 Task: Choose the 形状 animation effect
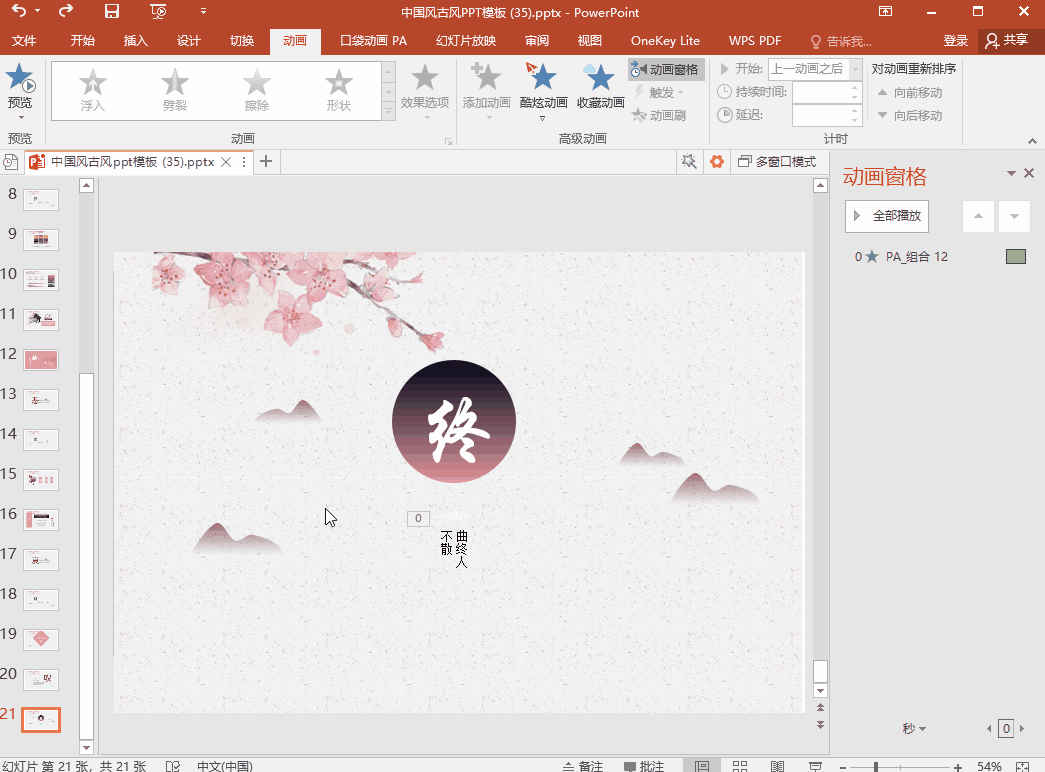pyautogui.click(x=339, y=90)
